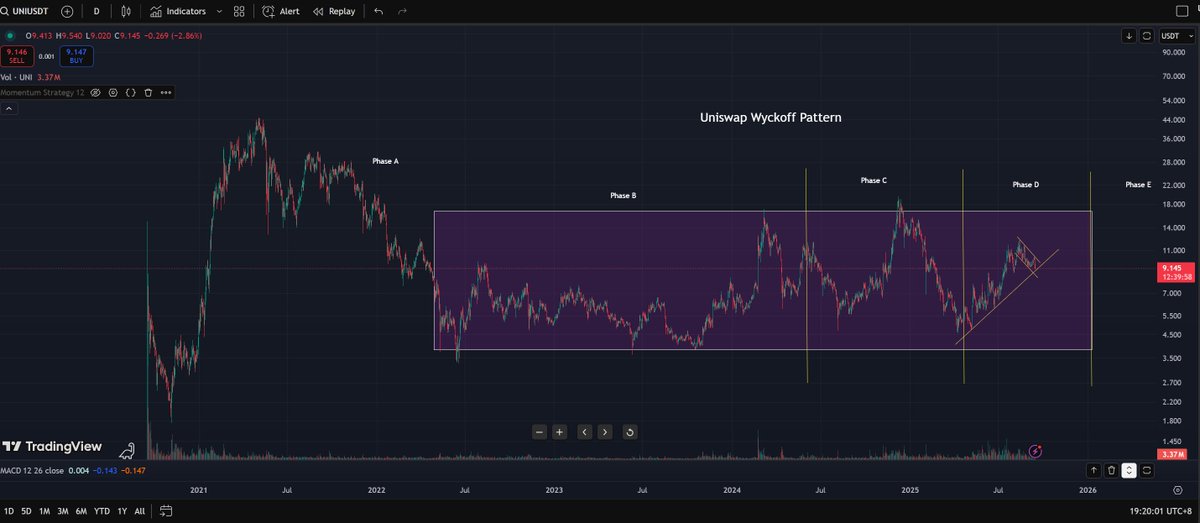Image resolution: width=1200 pixels, height=523 pixels.
Task: Open the Indicators dialog
Action: [x=179, y=11]
